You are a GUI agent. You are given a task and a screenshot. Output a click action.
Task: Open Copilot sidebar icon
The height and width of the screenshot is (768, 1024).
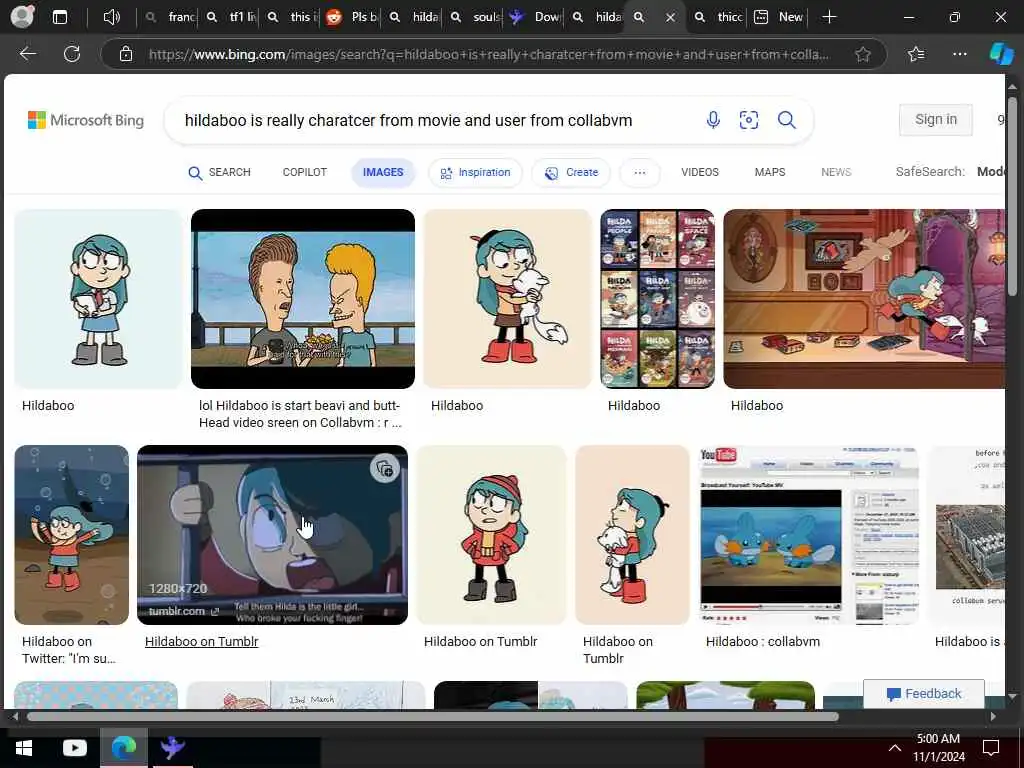(1001, 54)
